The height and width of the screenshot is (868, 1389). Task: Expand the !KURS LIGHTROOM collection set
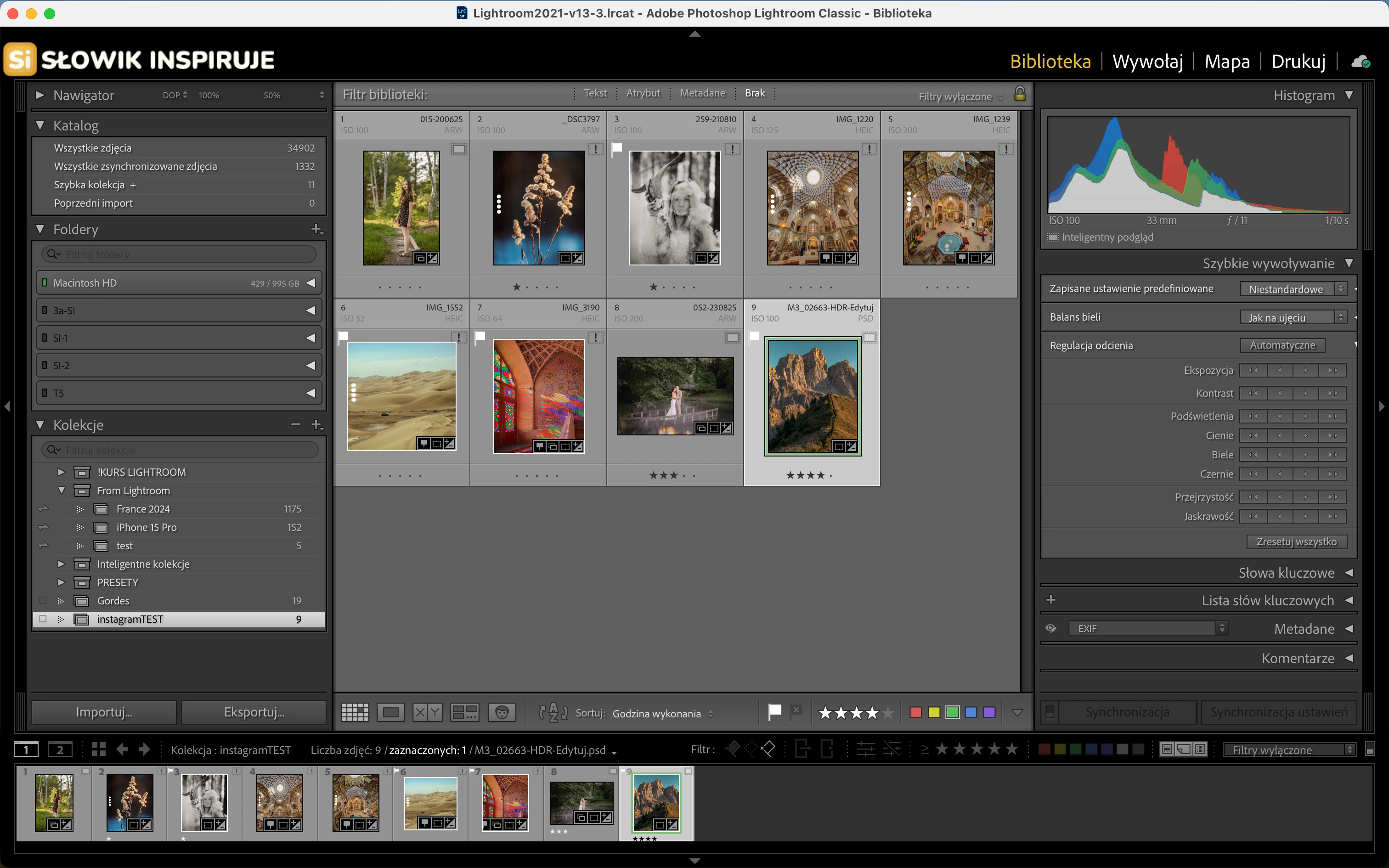[x=62, y=472]
